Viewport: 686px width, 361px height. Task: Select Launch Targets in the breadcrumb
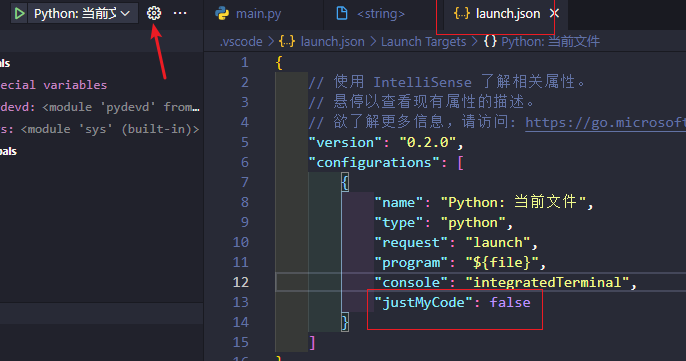pos(423,42)
